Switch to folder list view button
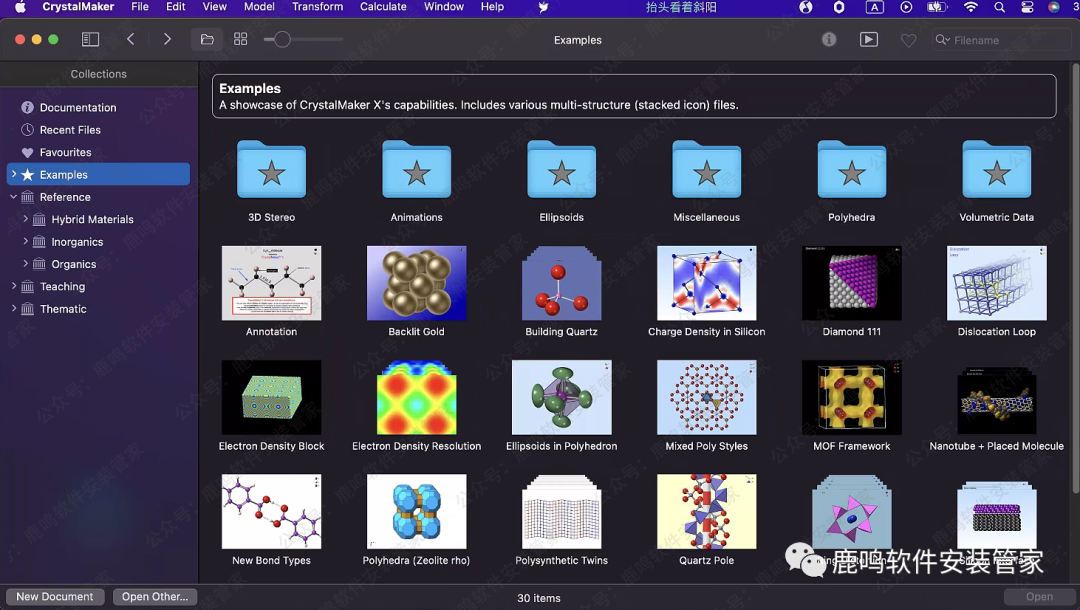 (207, 40)
